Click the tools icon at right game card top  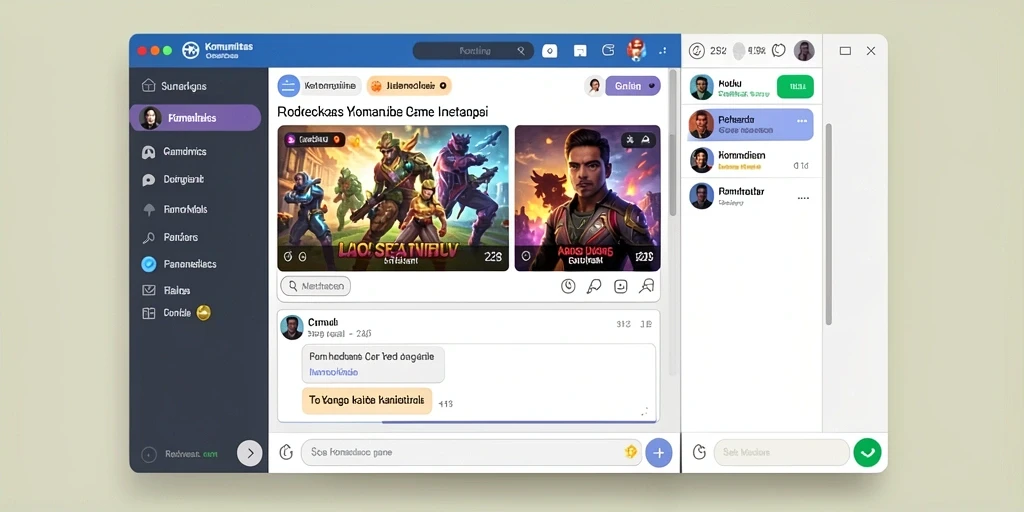coord(630,139)
